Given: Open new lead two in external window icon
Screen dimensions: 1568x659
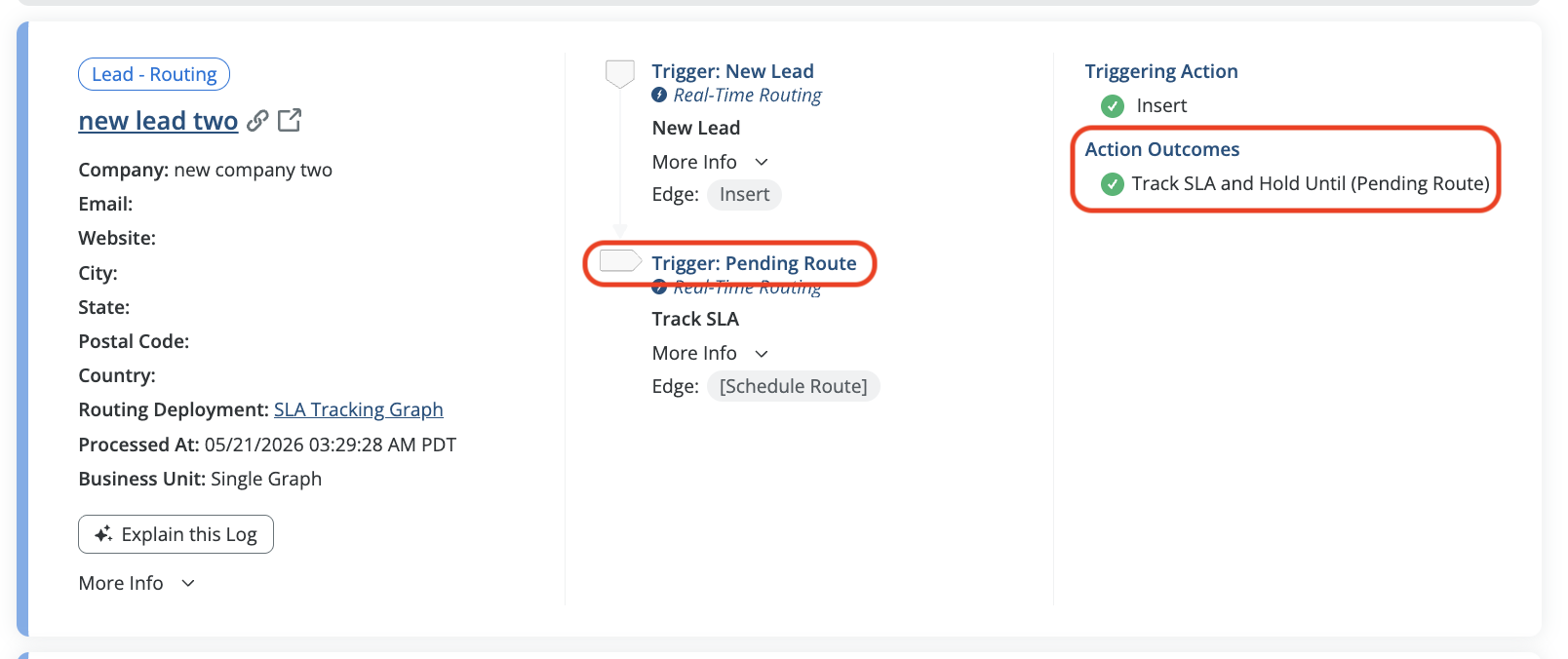Looking at the screenshot, I should tap(290, 120).
